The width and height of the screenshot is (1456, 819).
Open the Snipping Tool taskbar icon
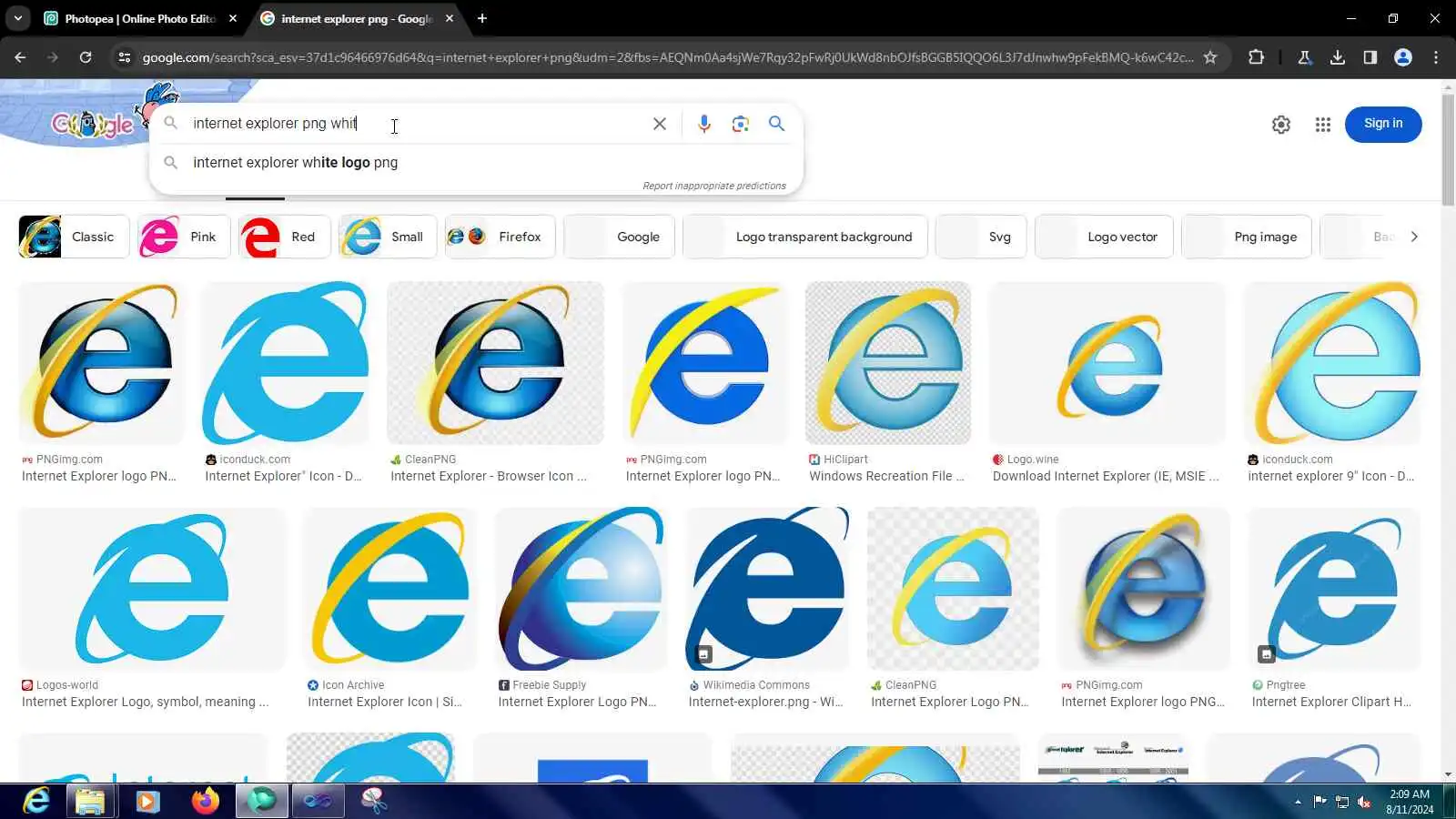[x=374, y=801]
